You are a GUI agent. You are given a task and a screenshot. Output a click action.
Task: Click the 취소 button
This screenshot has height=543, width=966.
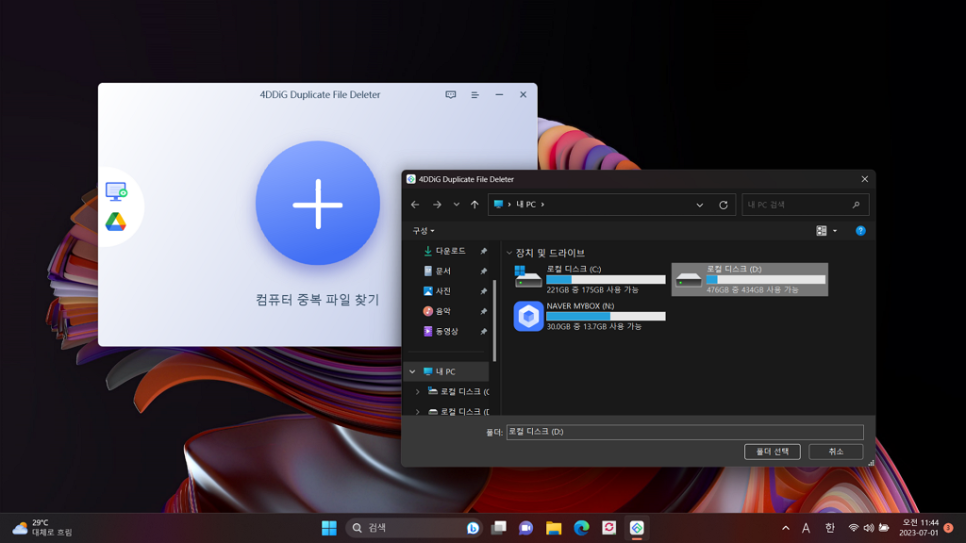point(835,452)
